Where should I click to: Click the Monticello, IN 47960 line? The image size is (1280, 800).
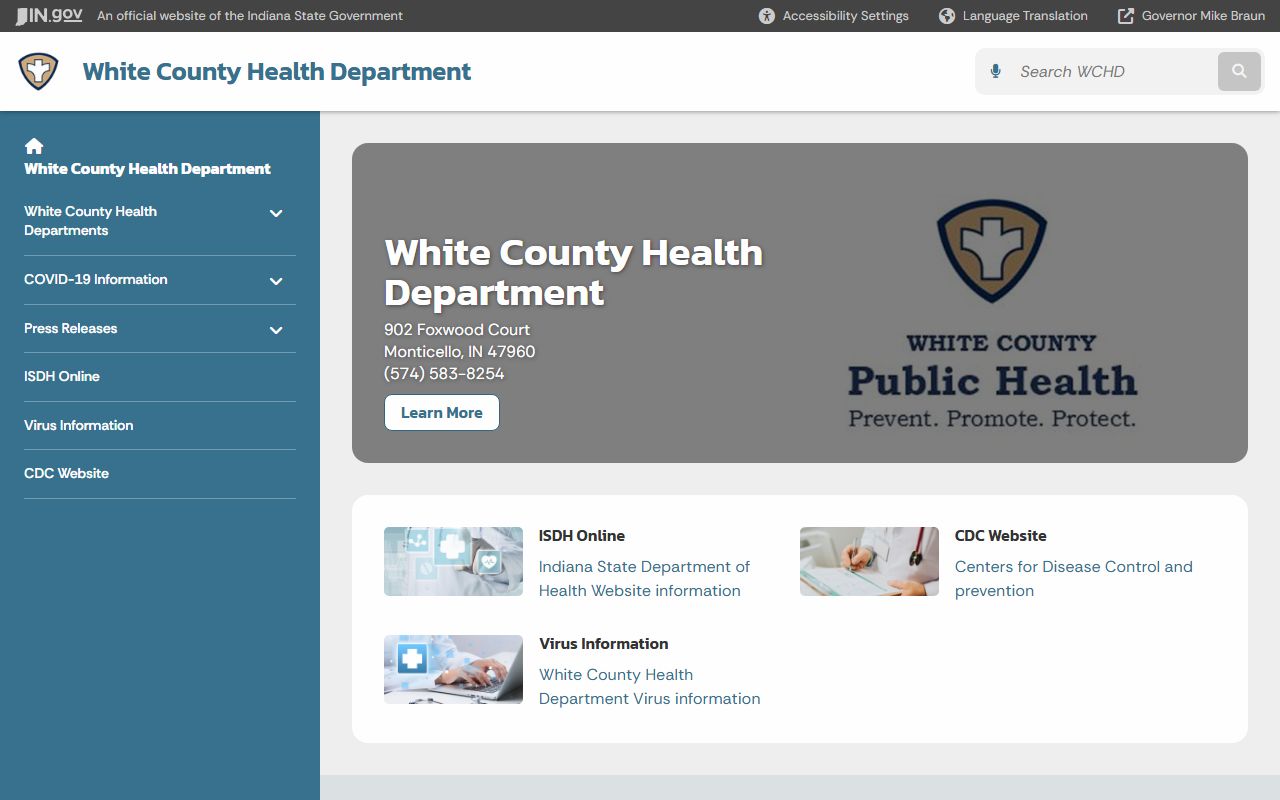[x=460, y=351]
